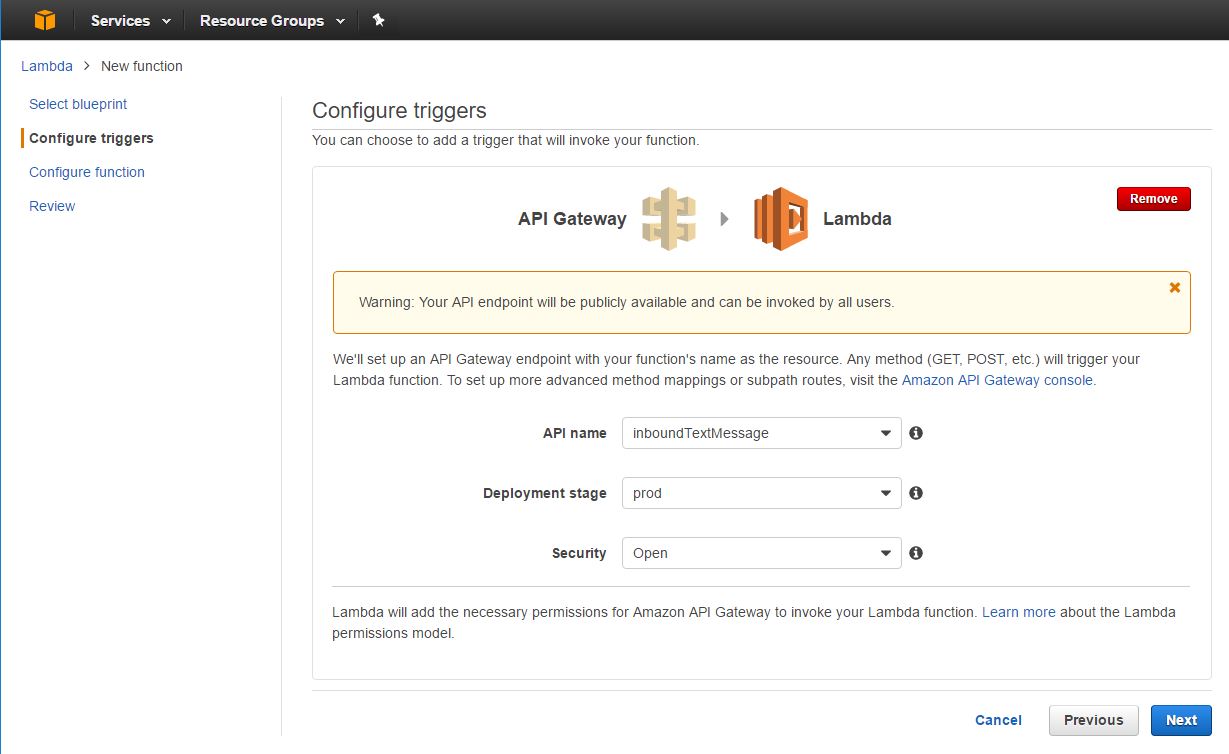The height and width of the screenshot is (754, 1229).
Task: Show info for Security field
Action: pos(916,553)
